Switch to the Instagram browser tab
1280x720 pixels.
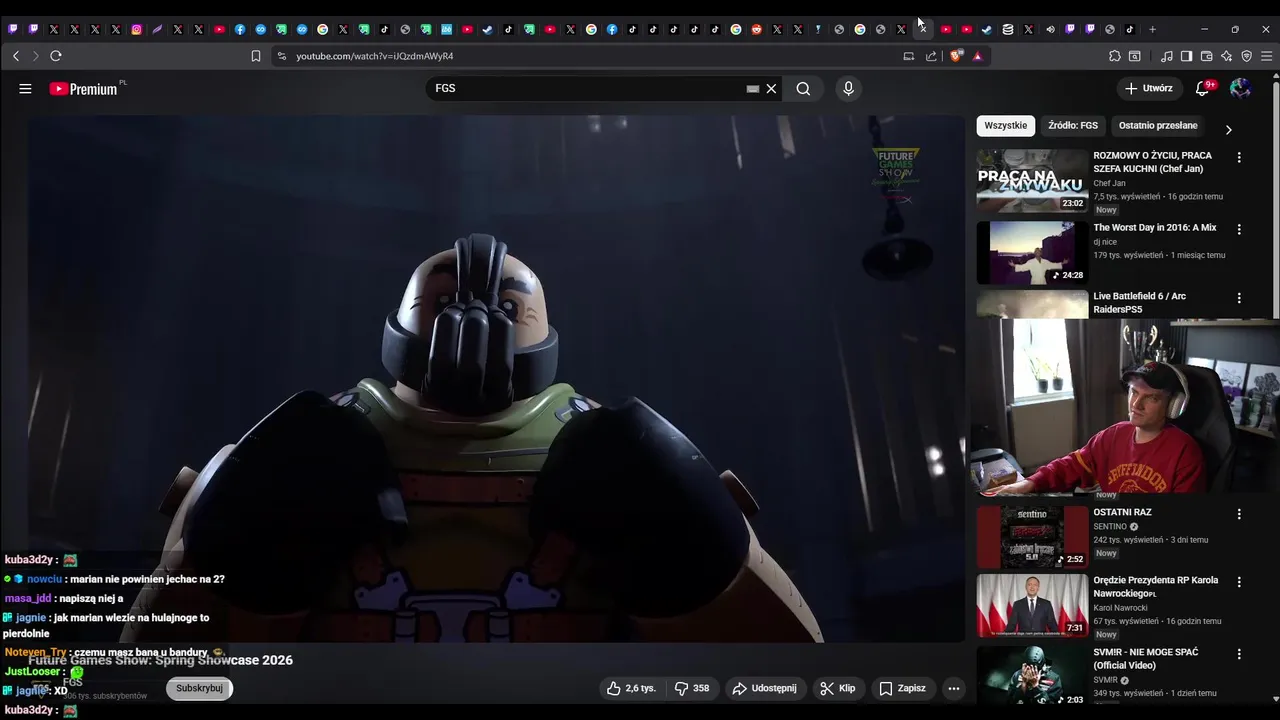(136, 29)
